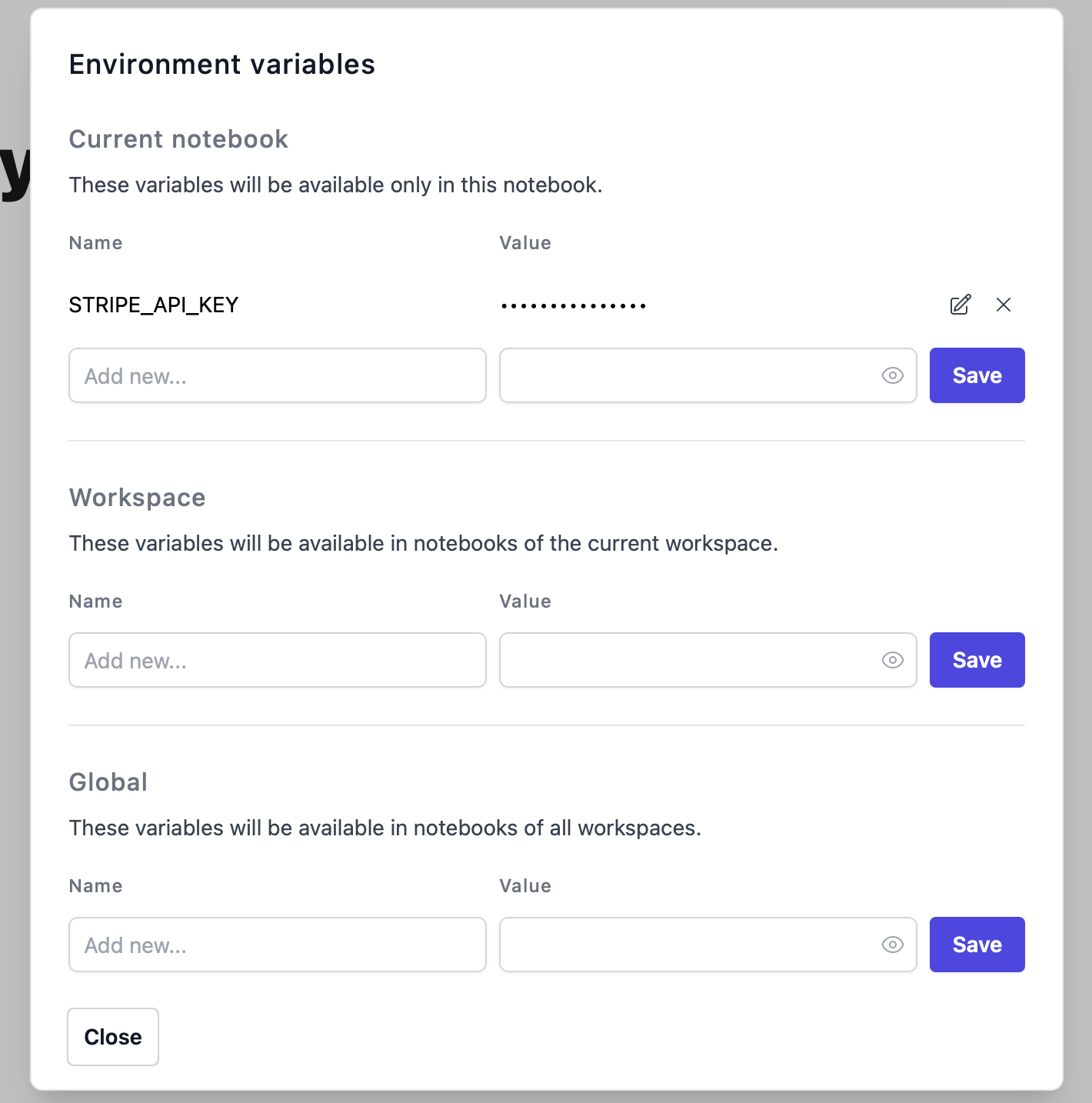Close the Environment variables dialog

113,1037
